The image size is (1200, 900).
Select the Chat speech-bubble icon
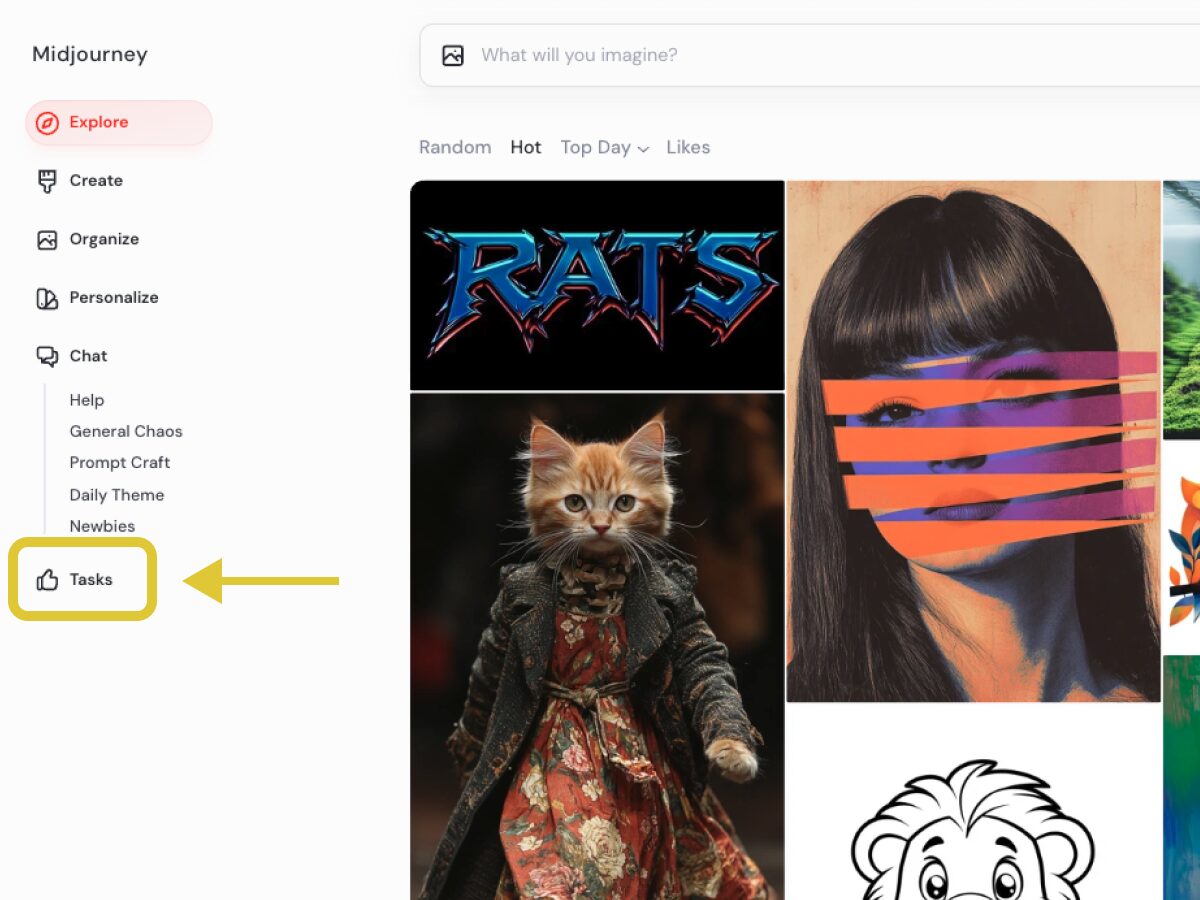(x=45, y=355)
